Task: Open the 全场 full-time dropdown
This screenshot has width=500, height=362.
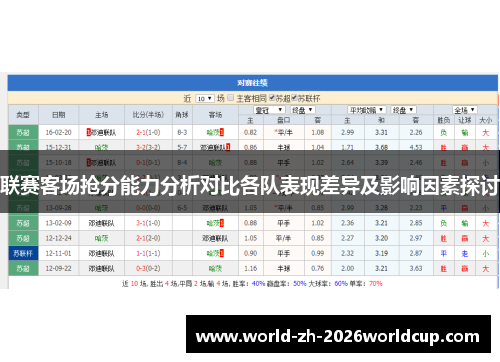Action: point(465,110)
